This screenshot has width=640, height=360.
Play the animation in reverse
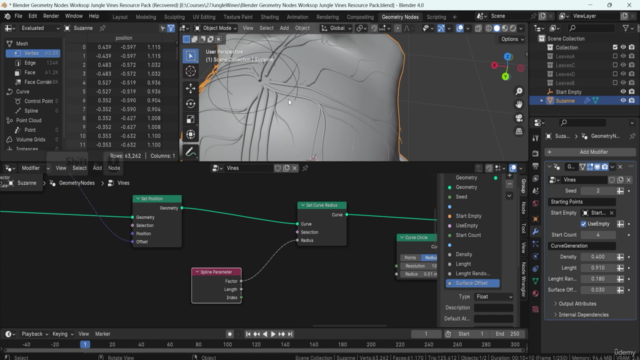click(x=265, y=334)
